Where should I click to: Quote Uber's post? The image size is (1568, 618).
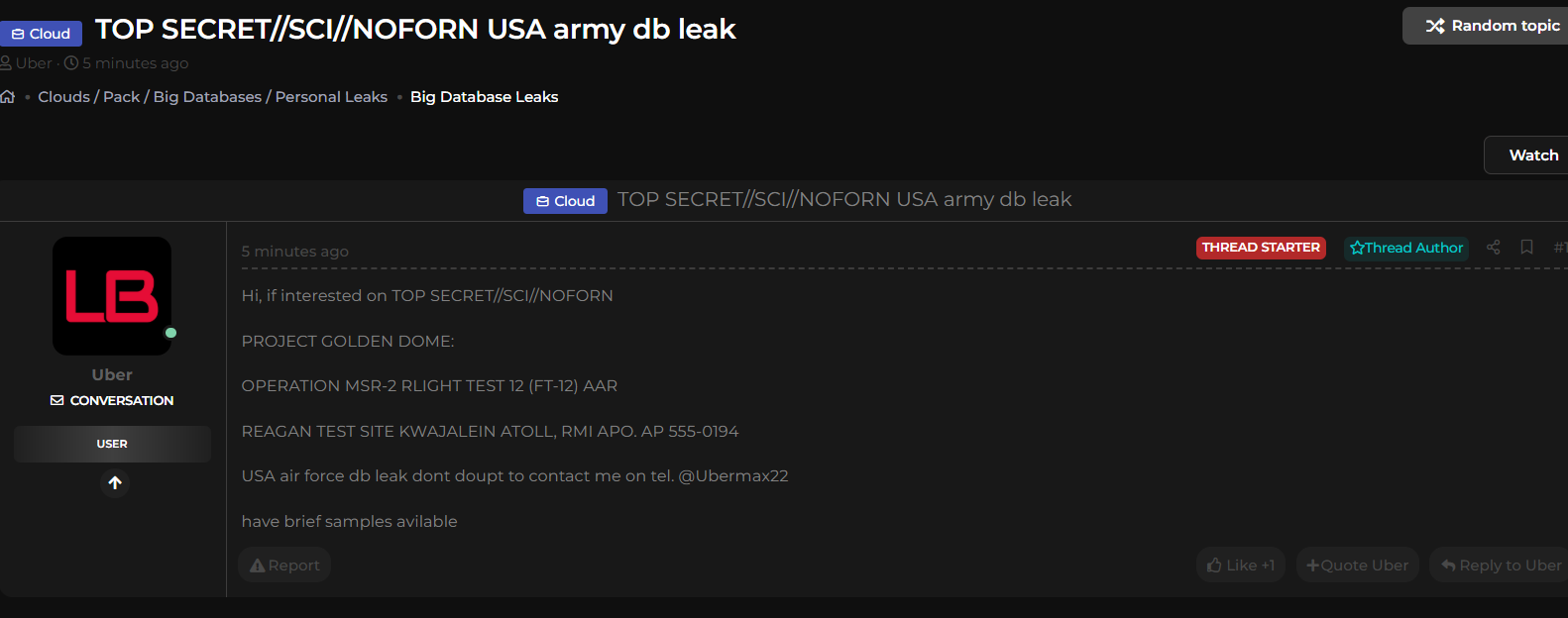point(1357,566)
